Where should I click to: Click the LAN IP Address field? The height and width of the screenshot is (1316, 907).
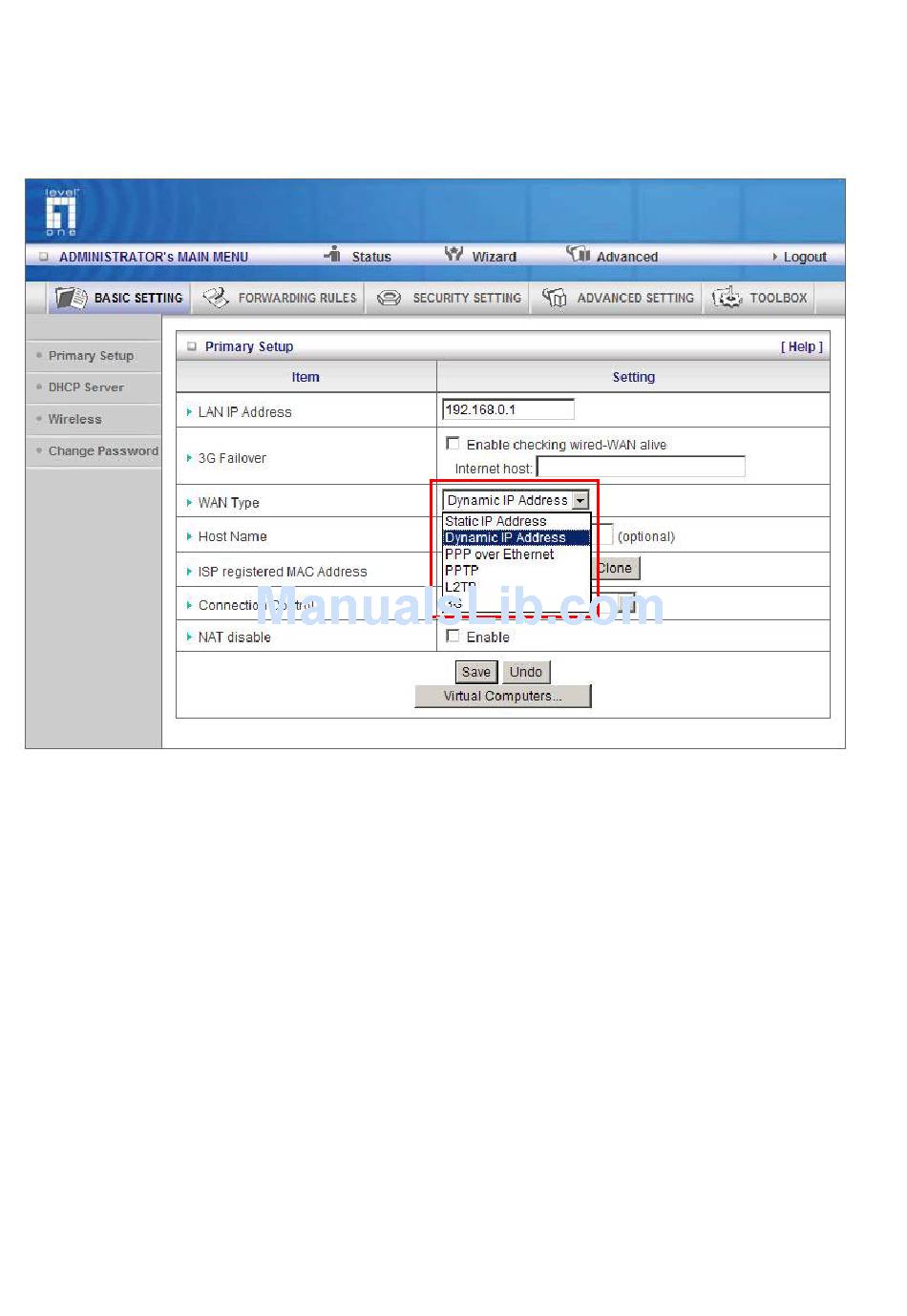(x=508, y=409)
